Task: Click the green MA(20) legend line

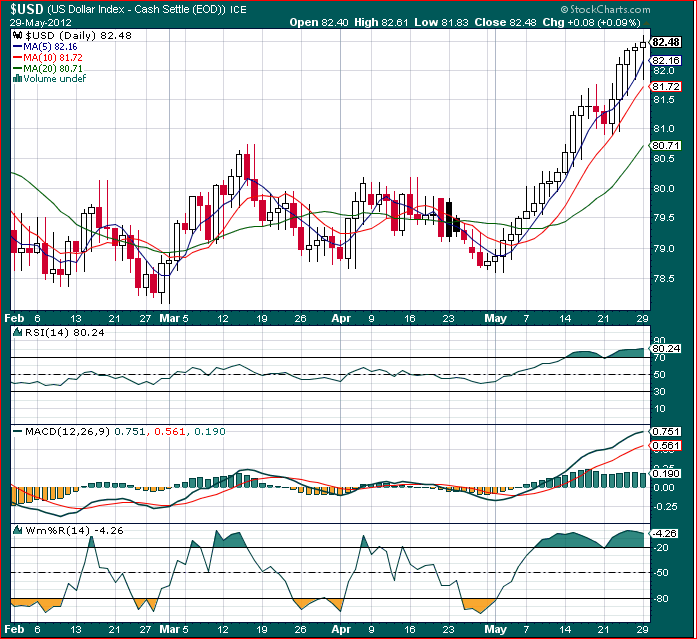Action: coord(18,68)
